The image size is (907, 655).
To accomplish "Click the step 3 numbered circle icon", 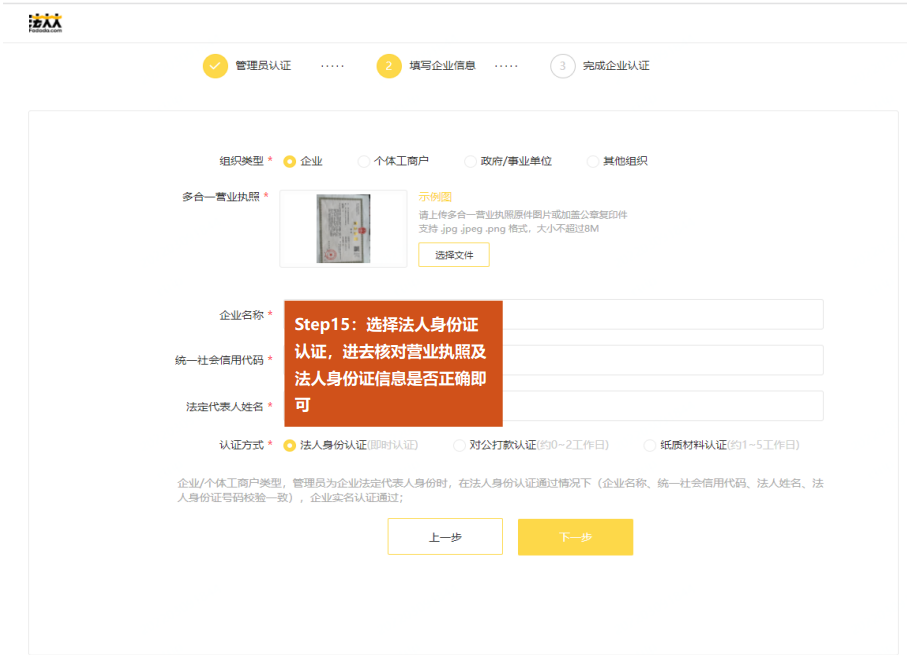I will tap(562, 66).
